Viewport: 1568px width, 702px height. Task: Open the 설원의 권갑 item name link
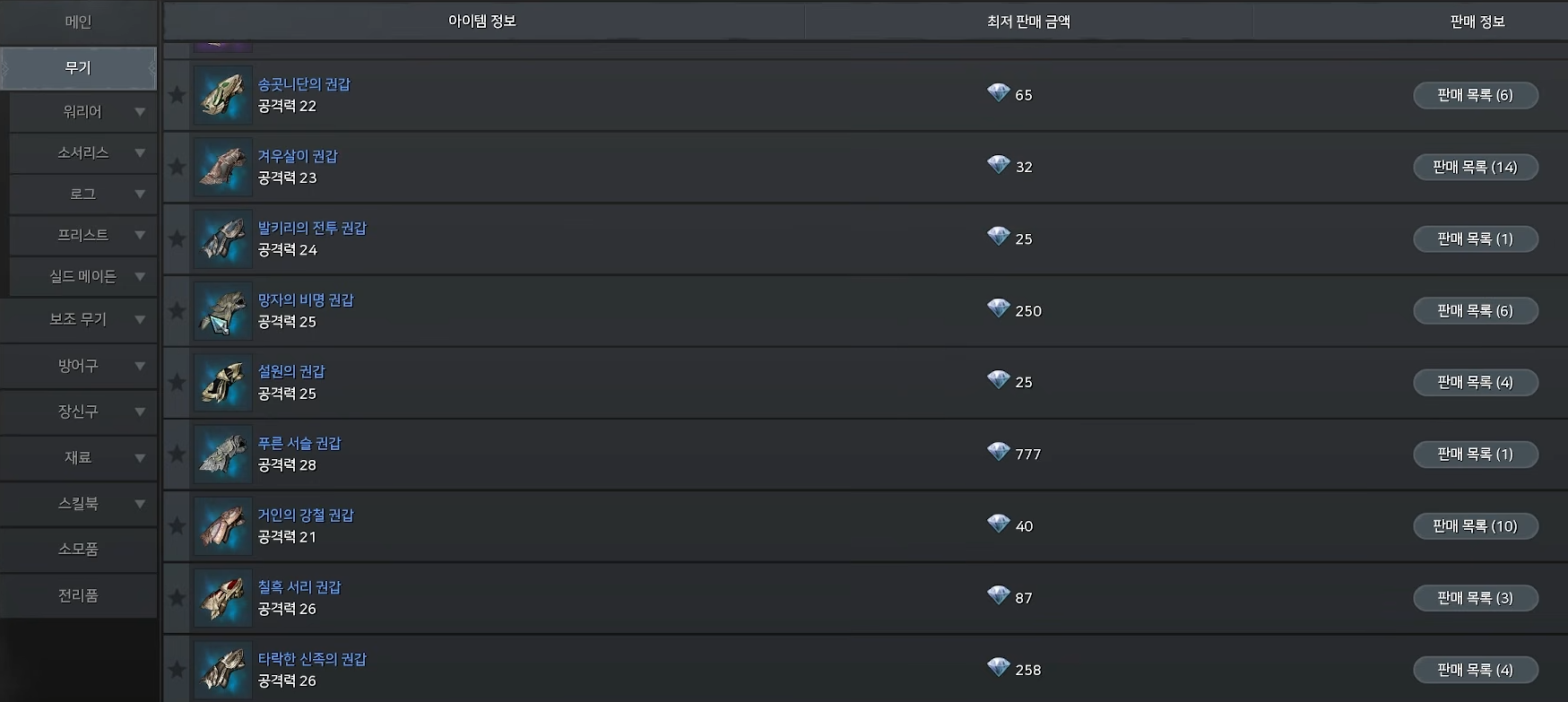pos(291,371)
